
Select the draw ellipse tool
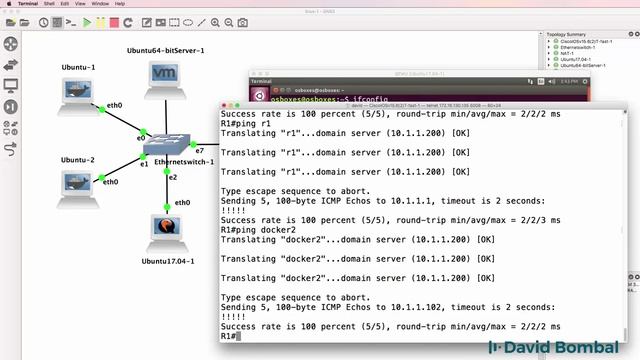188,23
